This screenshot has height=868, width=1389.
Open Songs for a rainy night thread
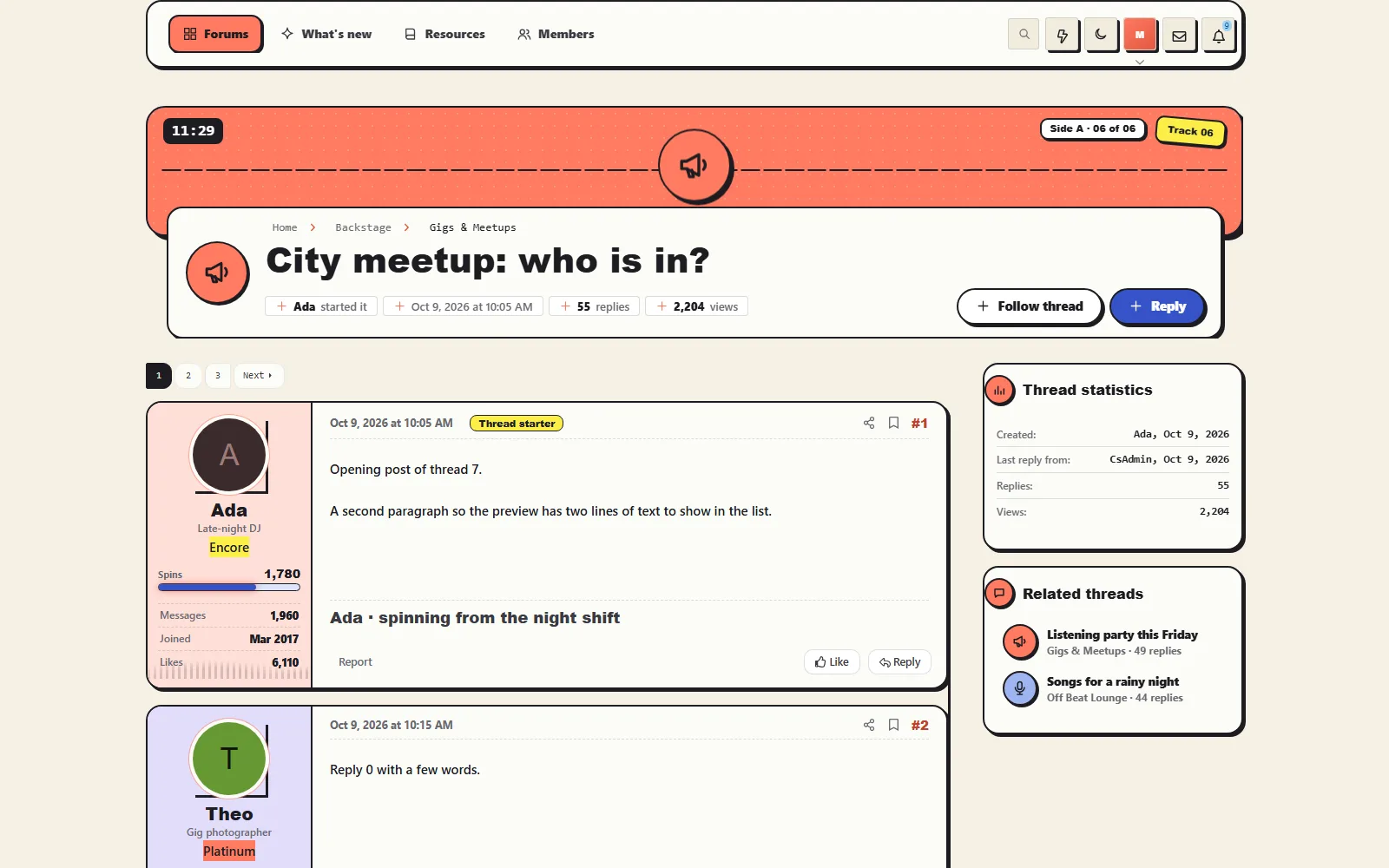1112,681
